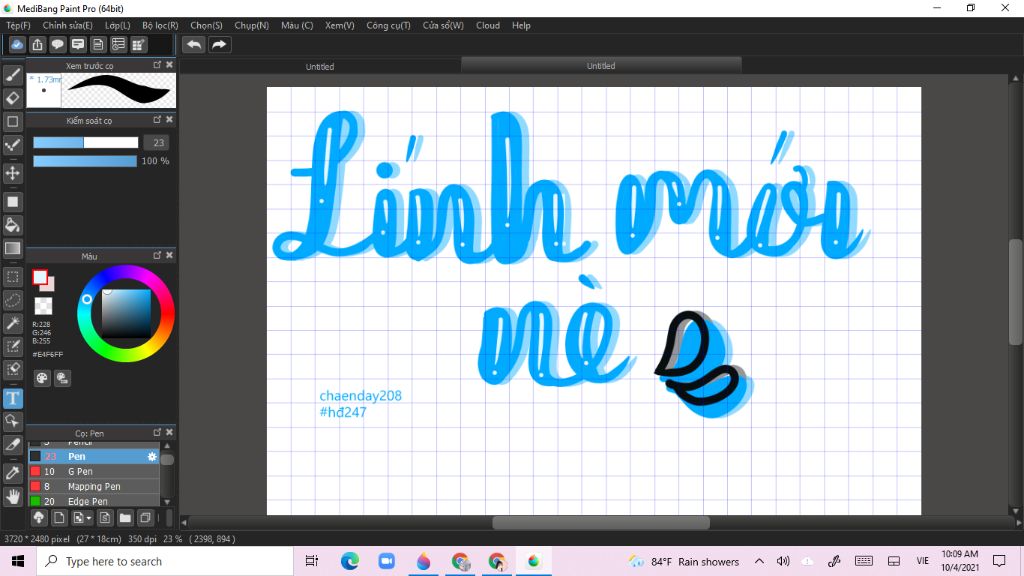
Task: Click the oval speech bubble icon
Action: [57, 44]
